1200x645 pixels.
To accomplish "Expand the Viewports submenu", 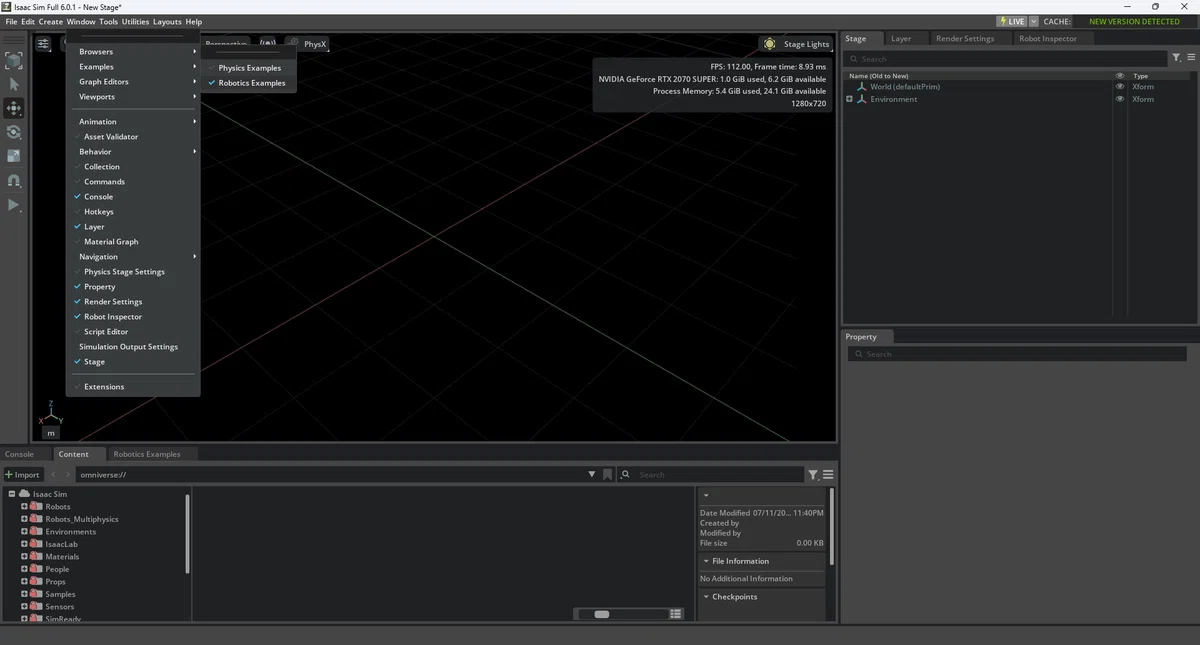I will [x=133, y=97].
